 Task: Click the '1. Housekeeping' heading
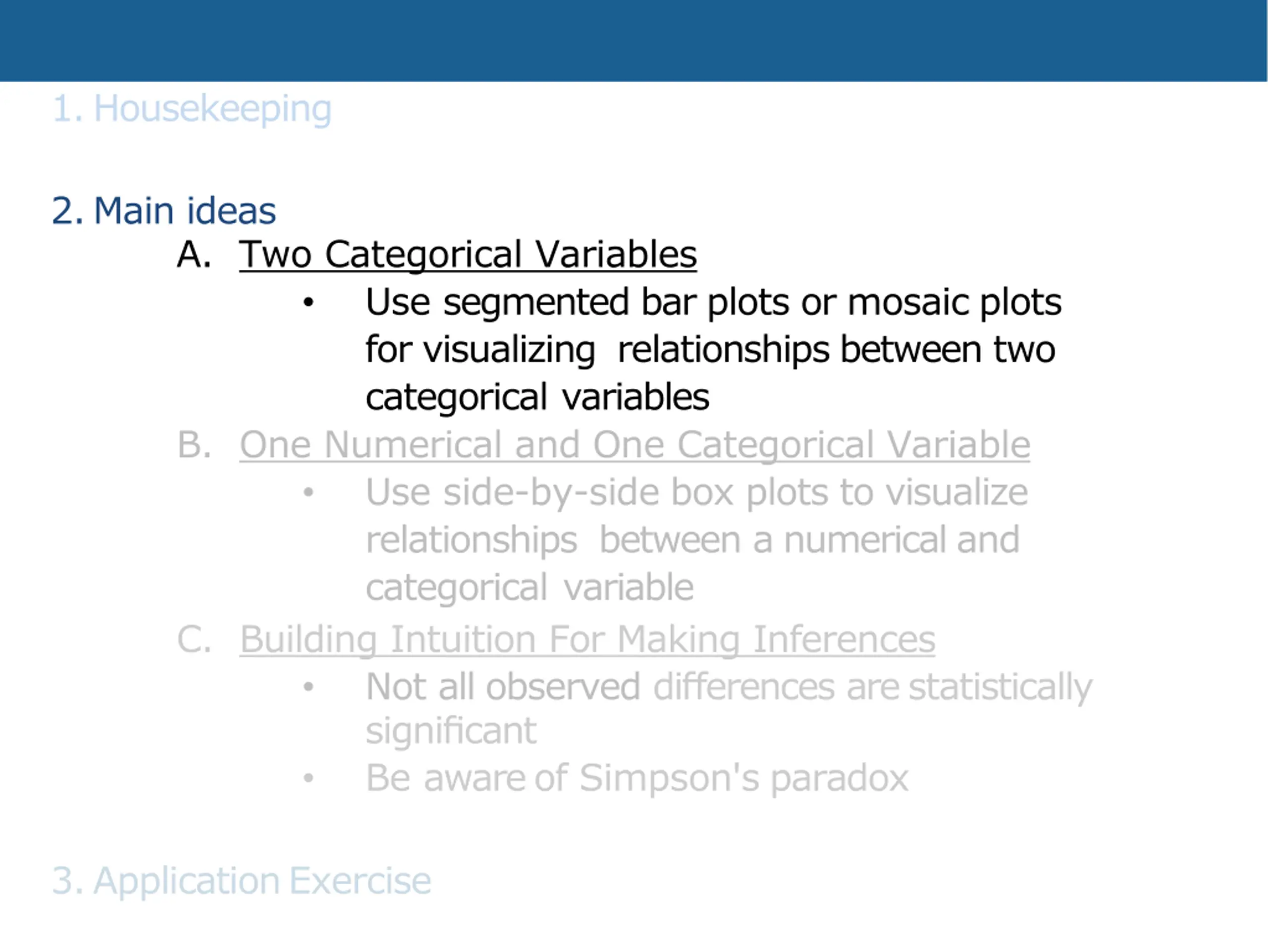(192, 109)
